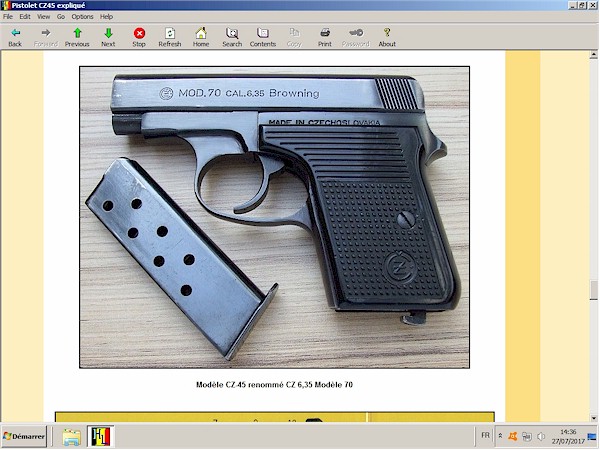Open the Search tool
Image resolution: width=600 pixels, height=450 pixels.
[x=232, y=37]
